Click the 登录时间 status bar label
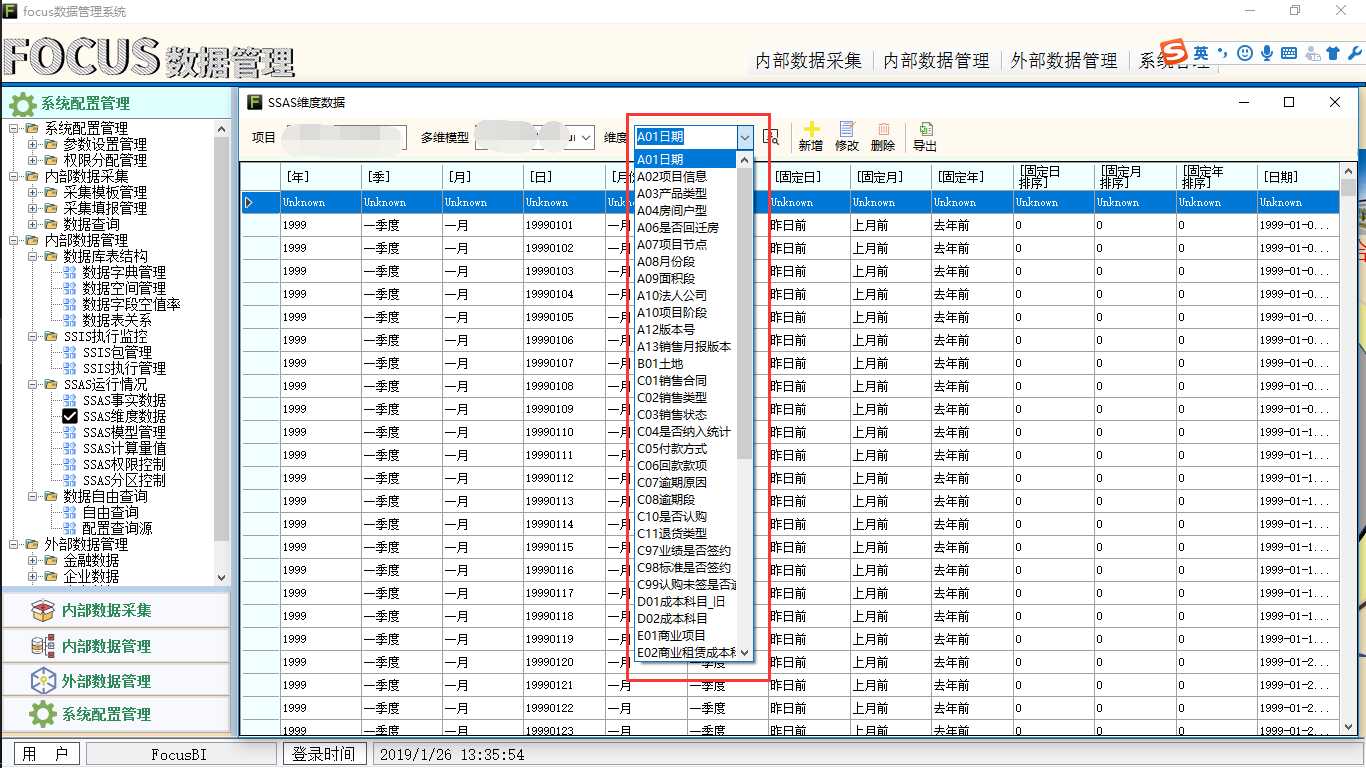This screenshot has width=1366, height=768. pyautogui.click(x=323, y=754)
